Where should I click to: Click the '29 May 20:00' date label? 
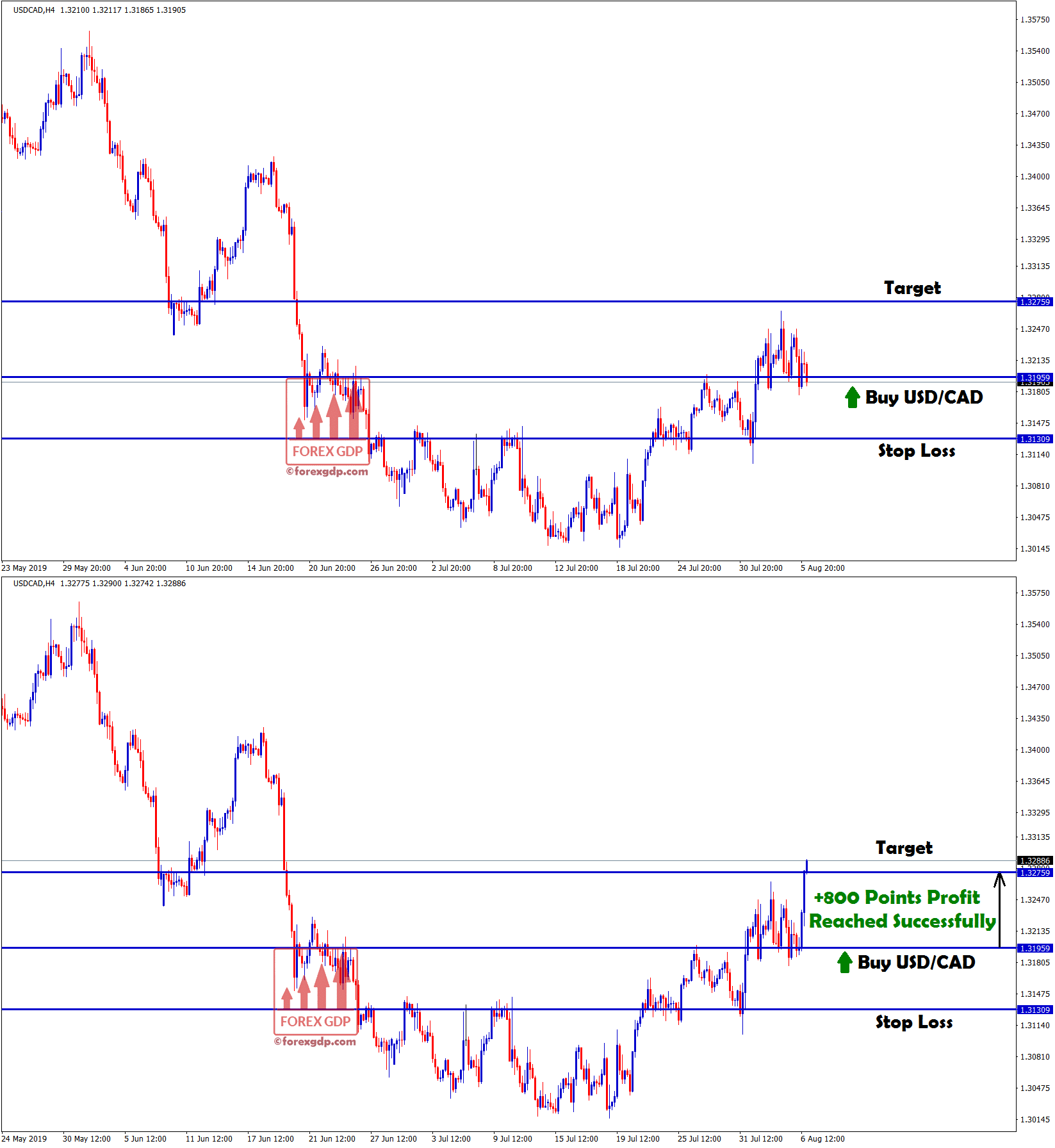coord(86,568)
